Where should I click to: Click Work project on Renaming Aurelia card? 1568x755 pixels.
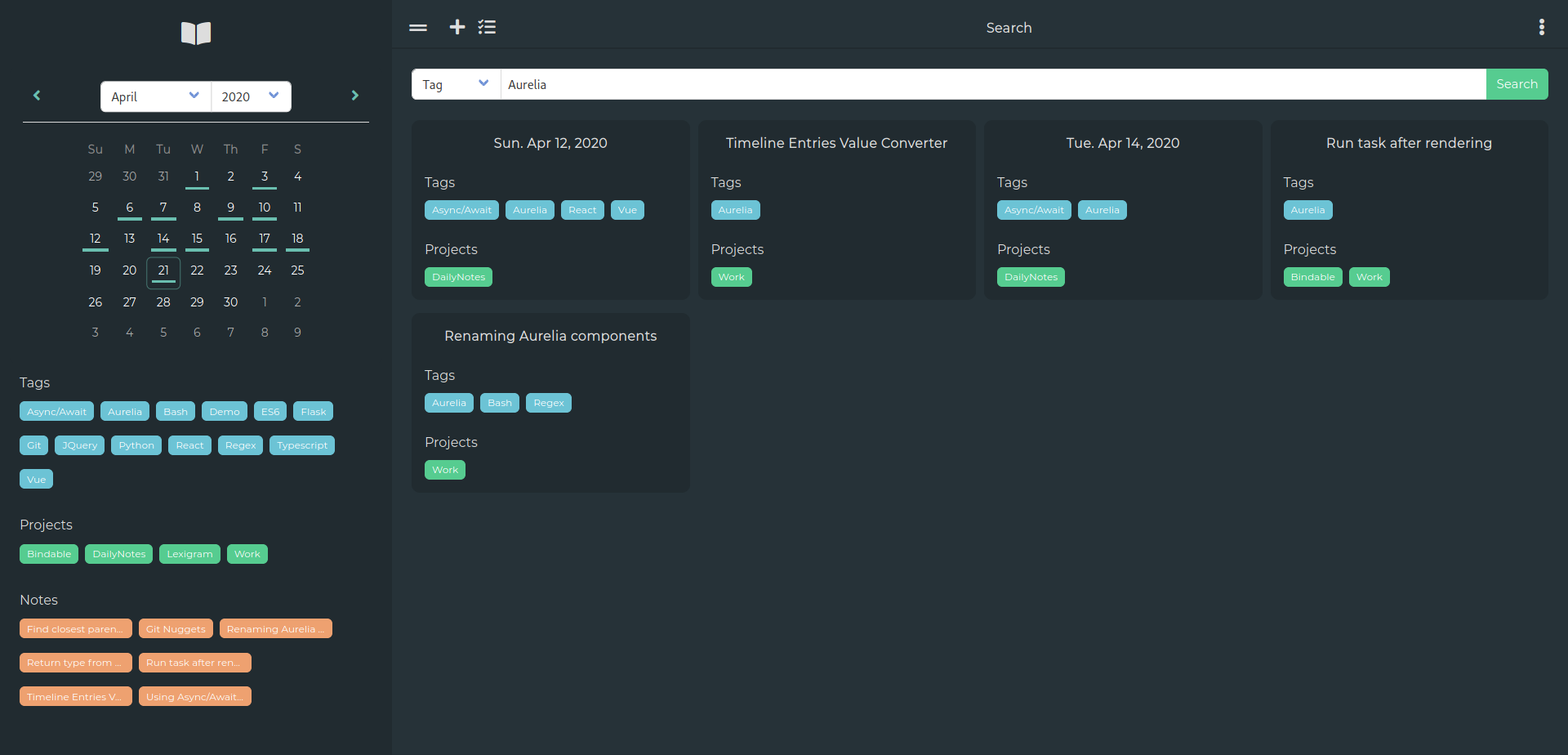pos(445,470)
